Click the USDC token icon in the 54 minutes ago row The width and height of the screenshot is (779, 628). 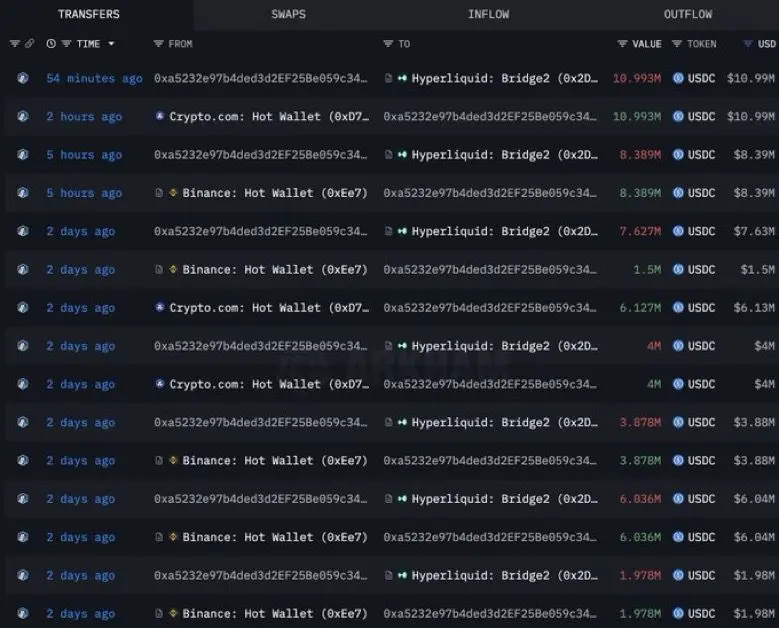(678, 78)
